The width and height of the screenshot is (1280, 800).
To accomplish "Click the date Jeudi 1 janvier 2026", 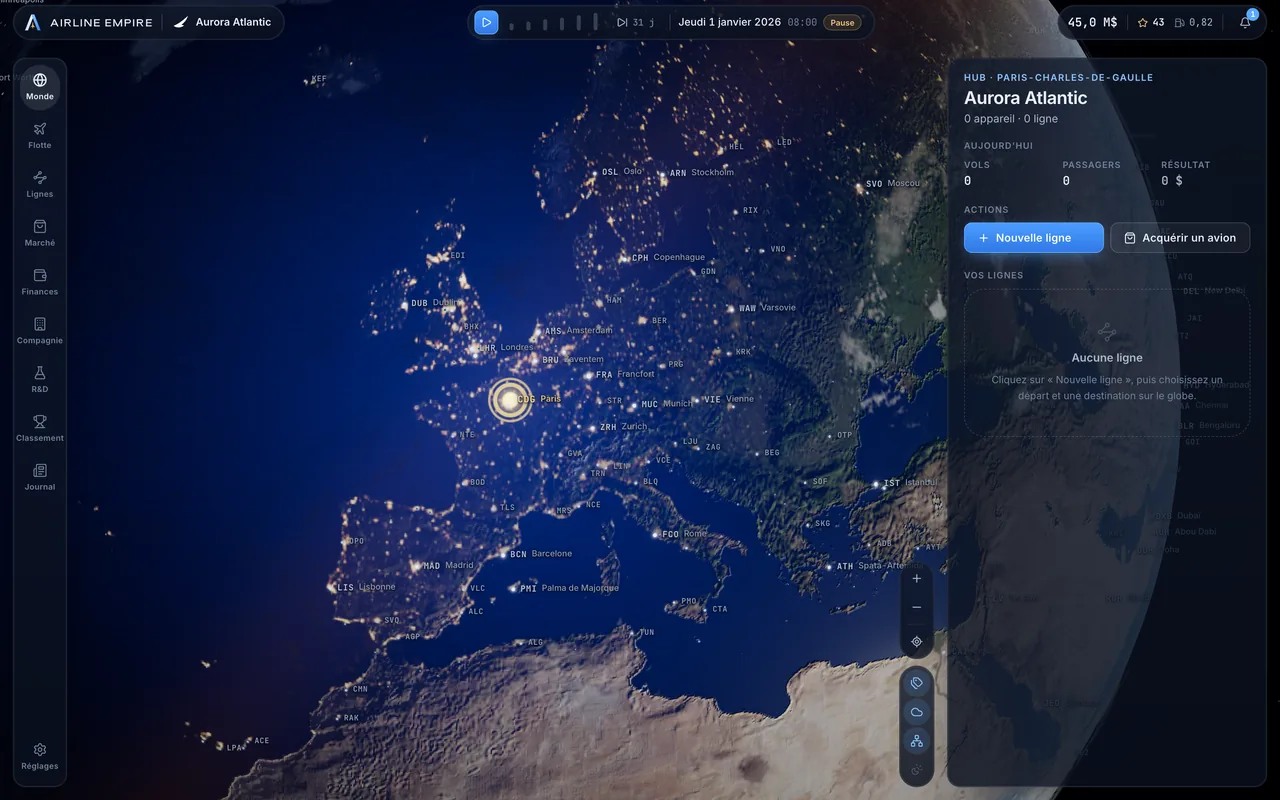I will pos(729,22).
